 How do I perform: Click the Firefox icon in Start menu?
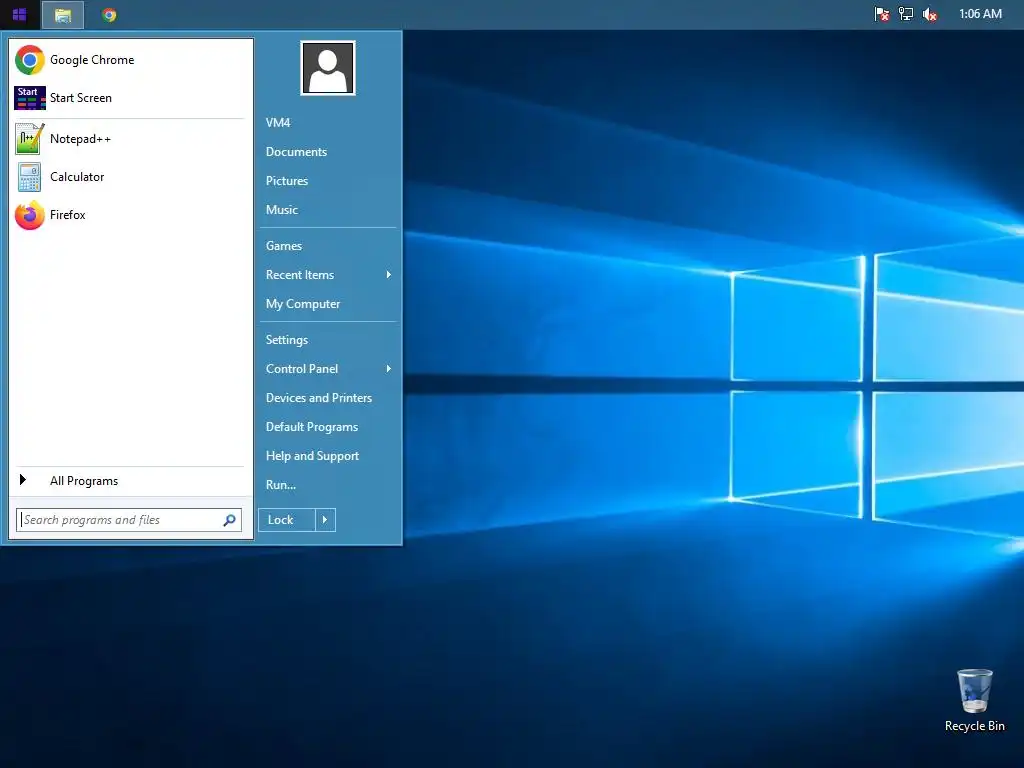(29, 215)
